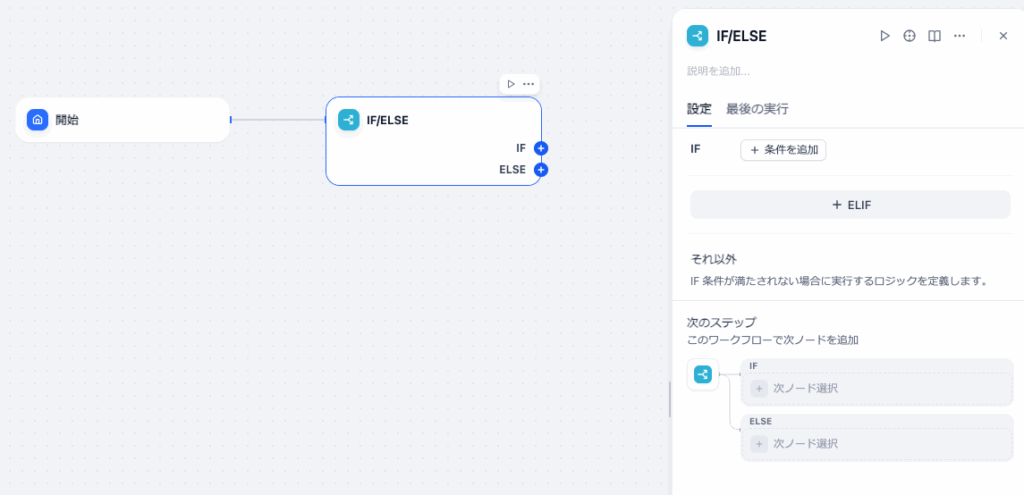This screenshot has width=1024, height=495.
Task: Click the crosshair locate icon in panel header
Action: coord(909,36)
